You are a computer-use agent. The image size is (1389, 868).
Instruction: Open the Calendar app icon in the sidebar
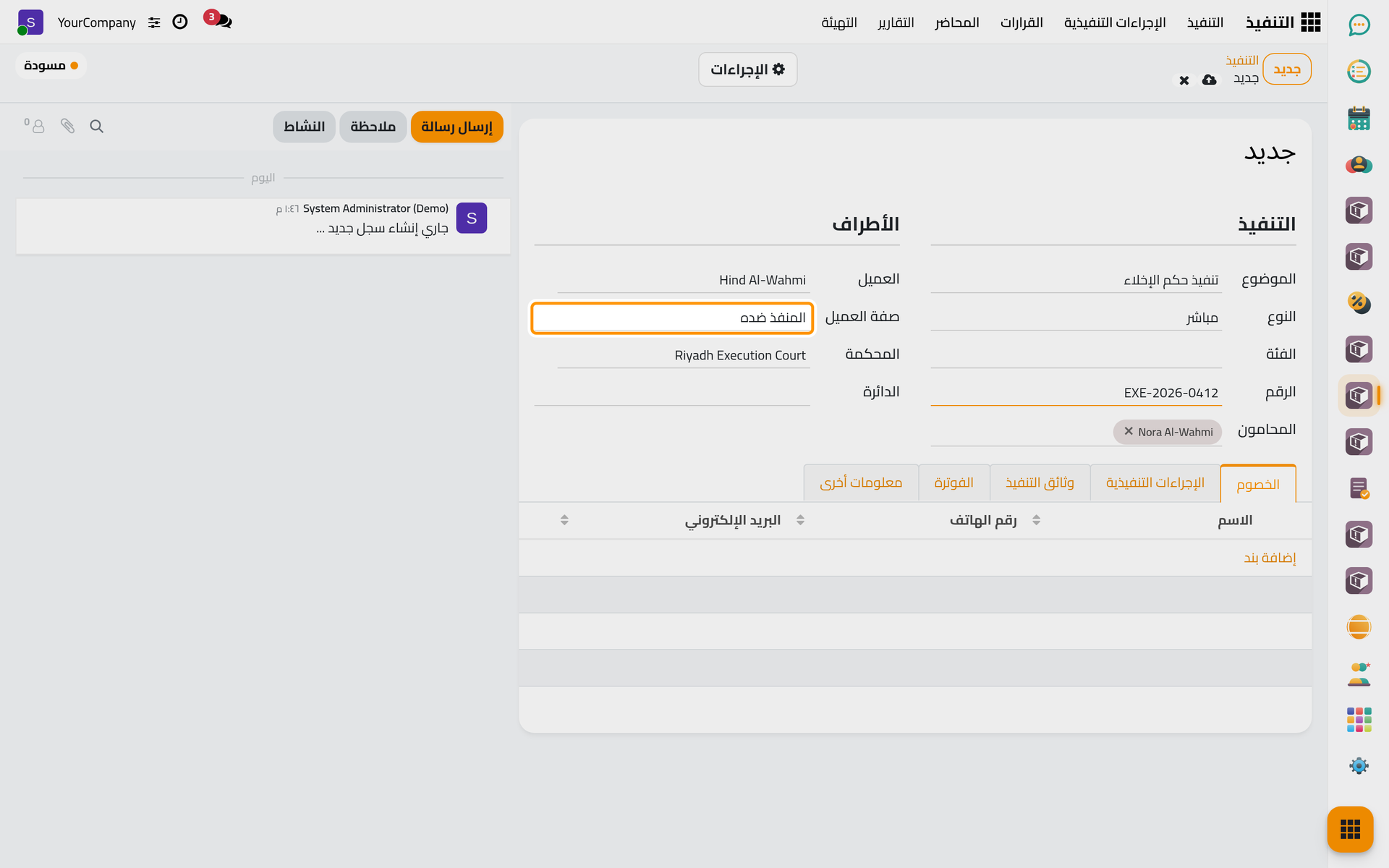(x=1359, y=118)
